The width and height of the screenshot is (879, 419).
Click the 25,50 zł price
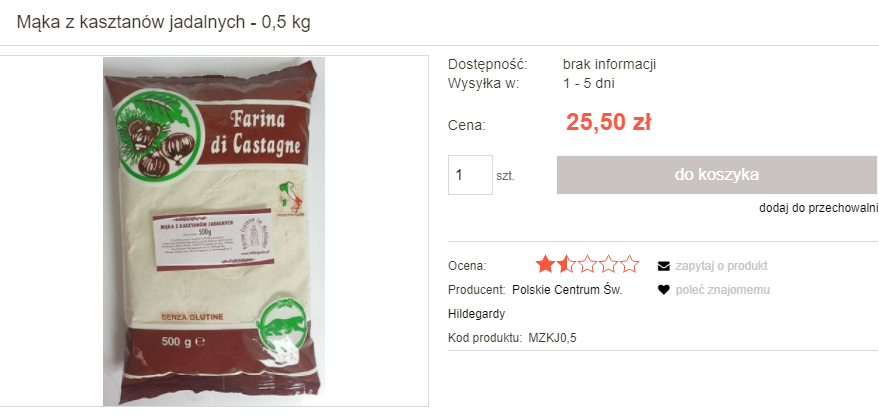pyautogui.click(x=608, y=122)
